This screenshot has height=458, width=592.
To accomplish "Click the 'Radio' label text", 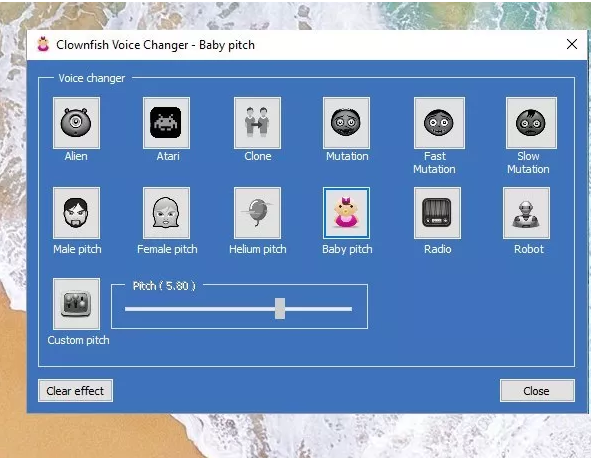I will click(438, 249).
